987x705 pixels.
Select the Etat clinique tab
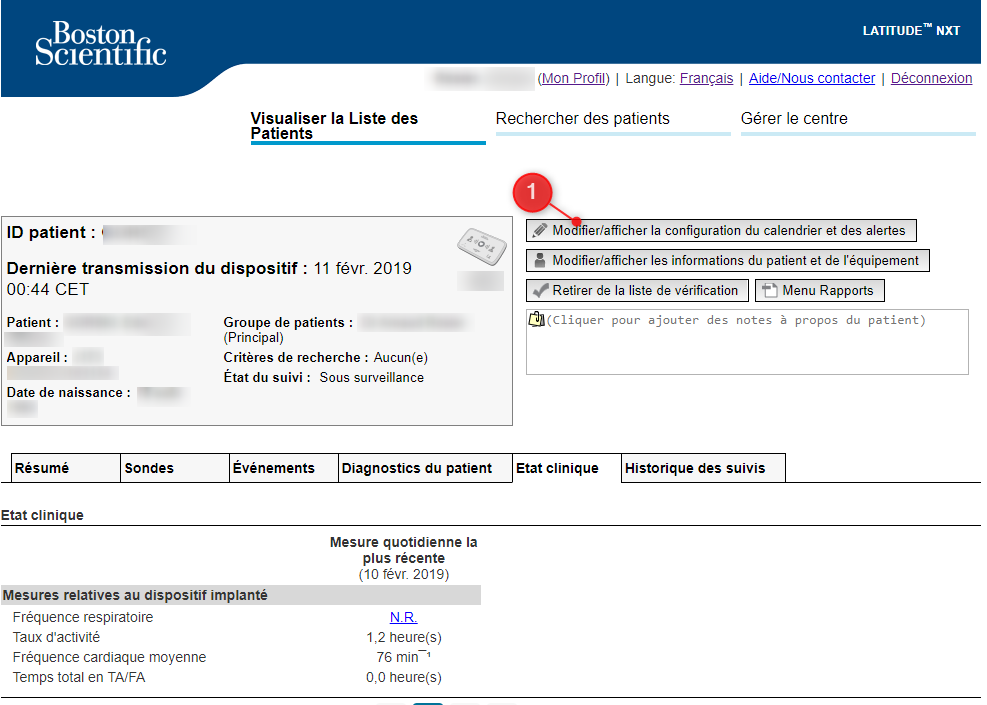point(567,468)
